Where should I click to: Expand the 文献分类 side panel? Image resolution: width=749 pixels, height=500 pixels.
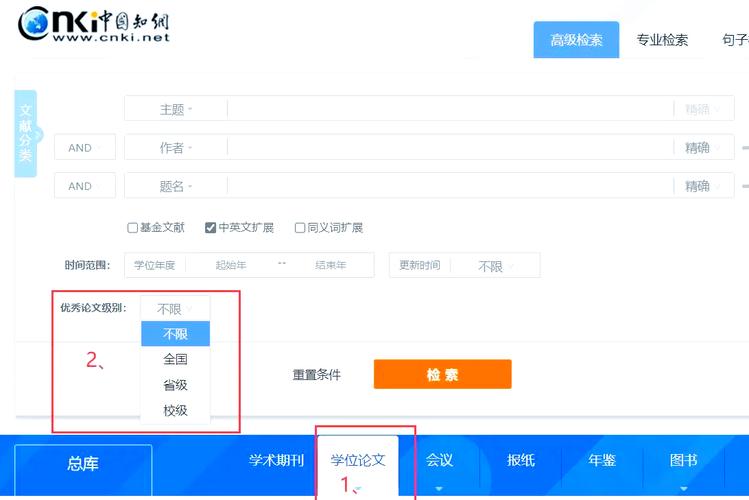pyautogui.click(x=27, y=134)
